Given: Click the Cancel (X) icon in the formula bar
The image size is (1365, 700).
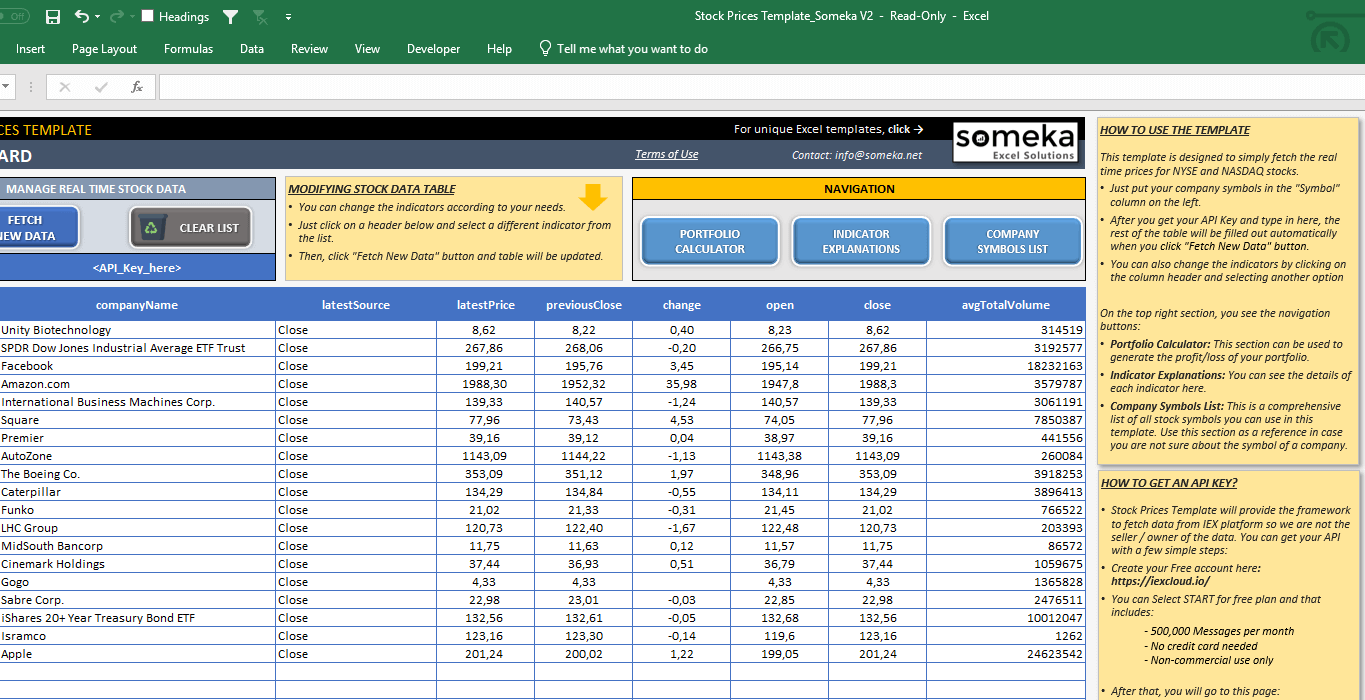Looking at the screenshot, I should (66, 87).
